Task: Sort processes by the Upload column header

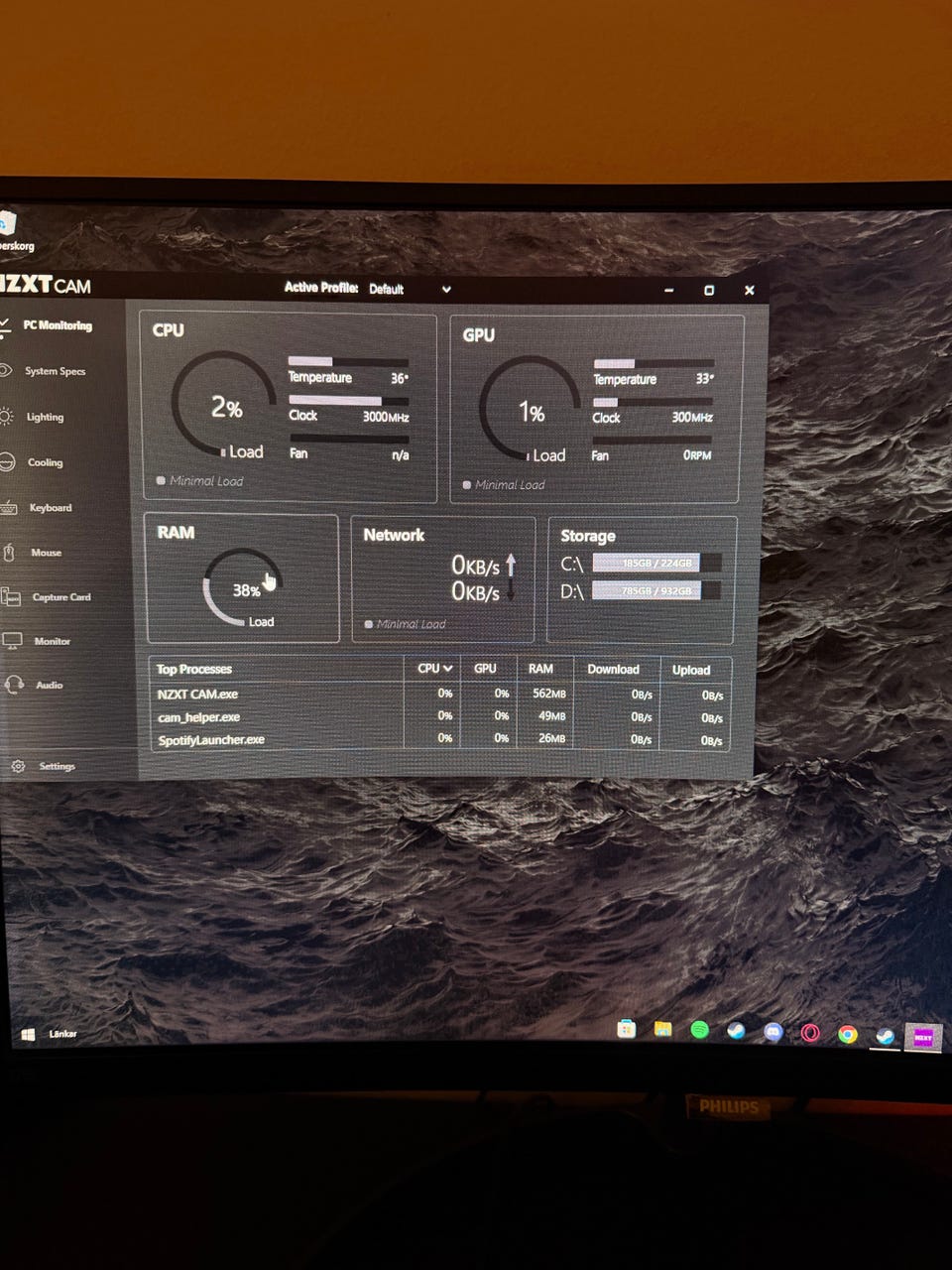Action: [691, 670]
